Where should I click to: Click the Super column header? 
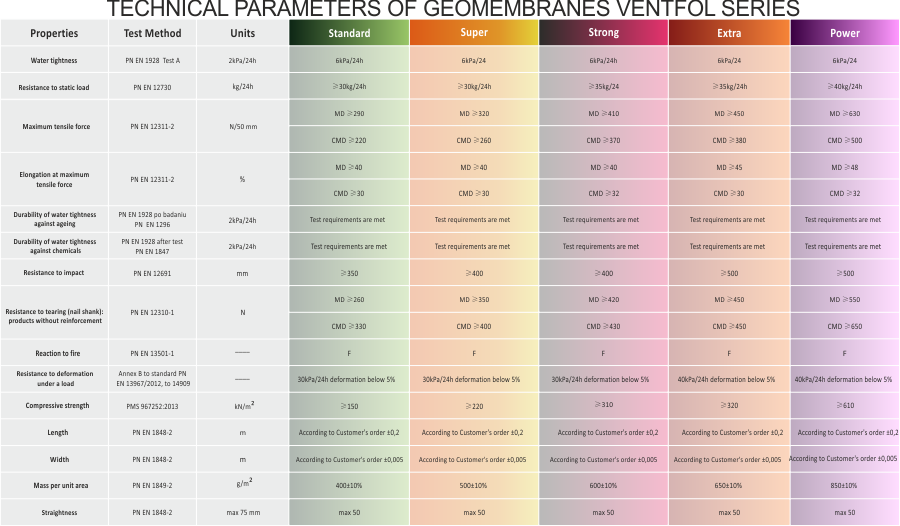tap(474, 33)
